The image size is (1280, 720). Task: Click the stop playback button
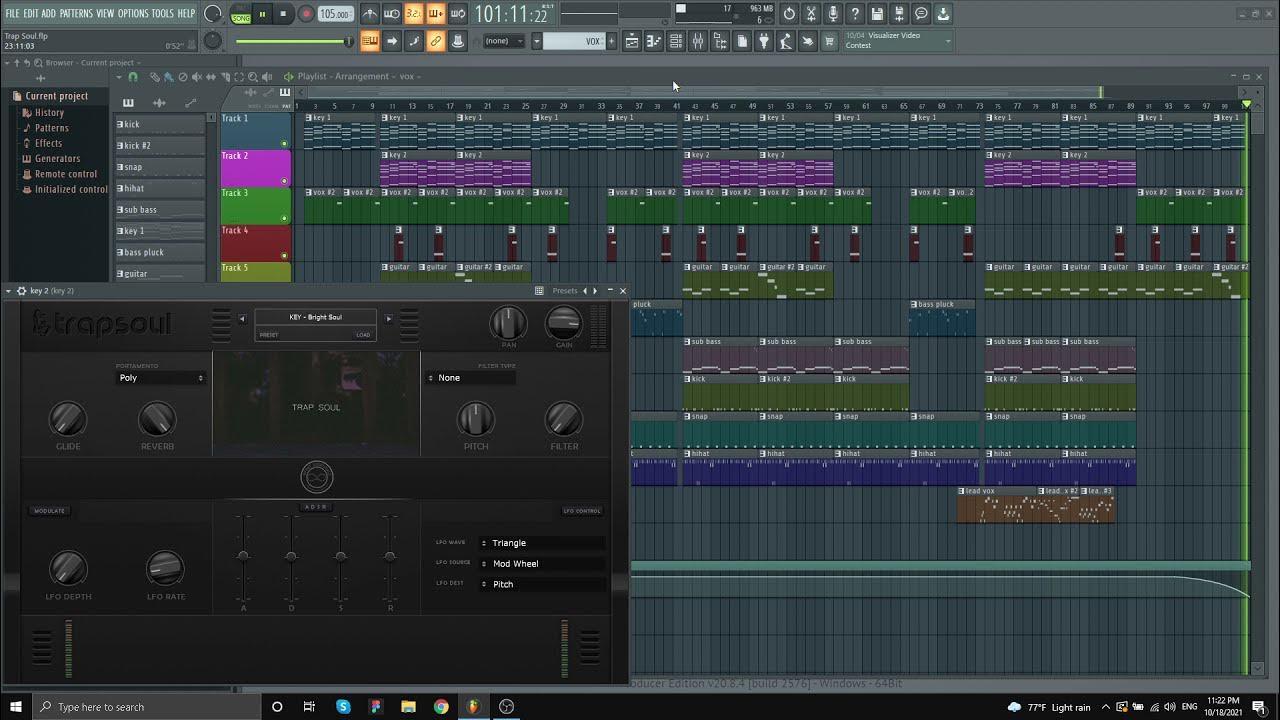pos(283,14)
